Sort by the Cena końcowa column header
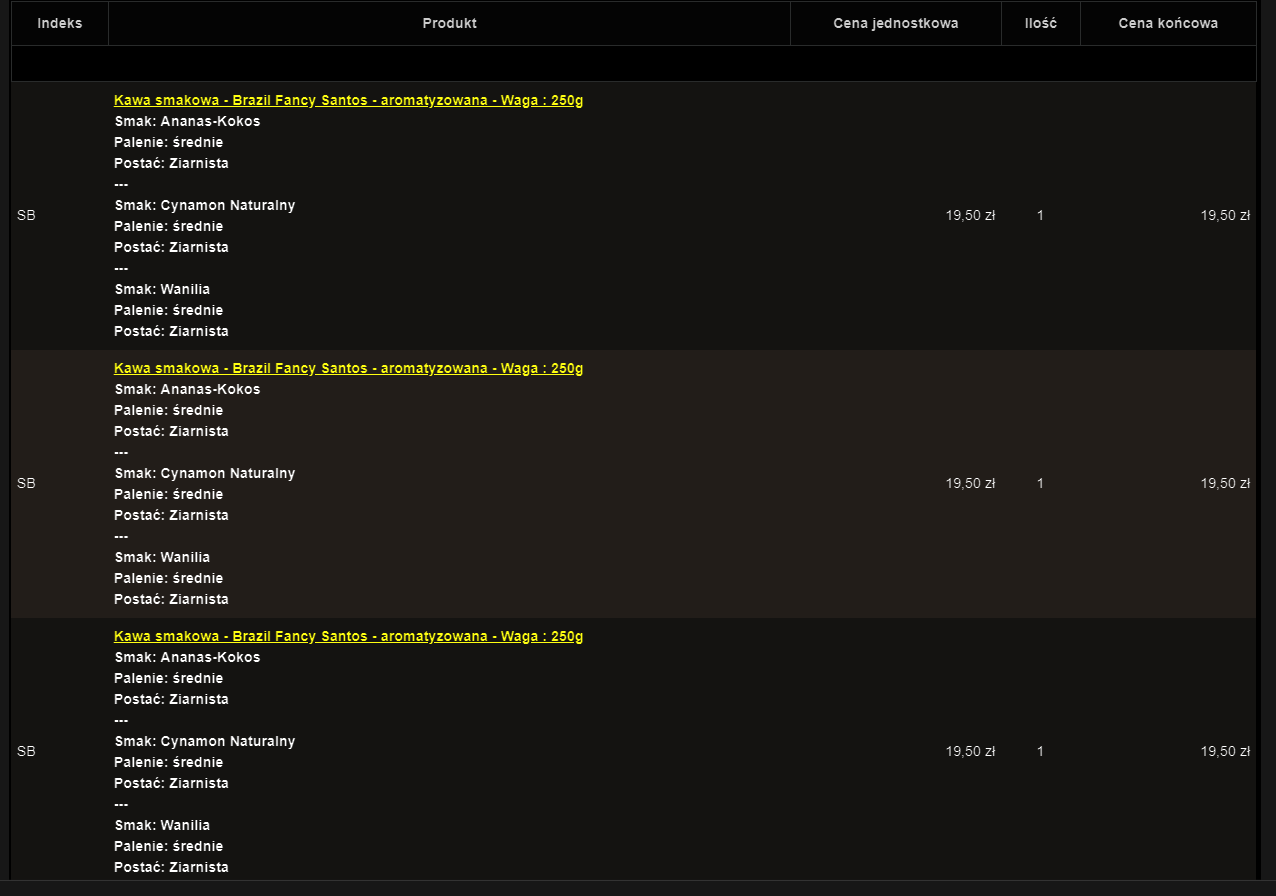 [x=1167, y=22]
